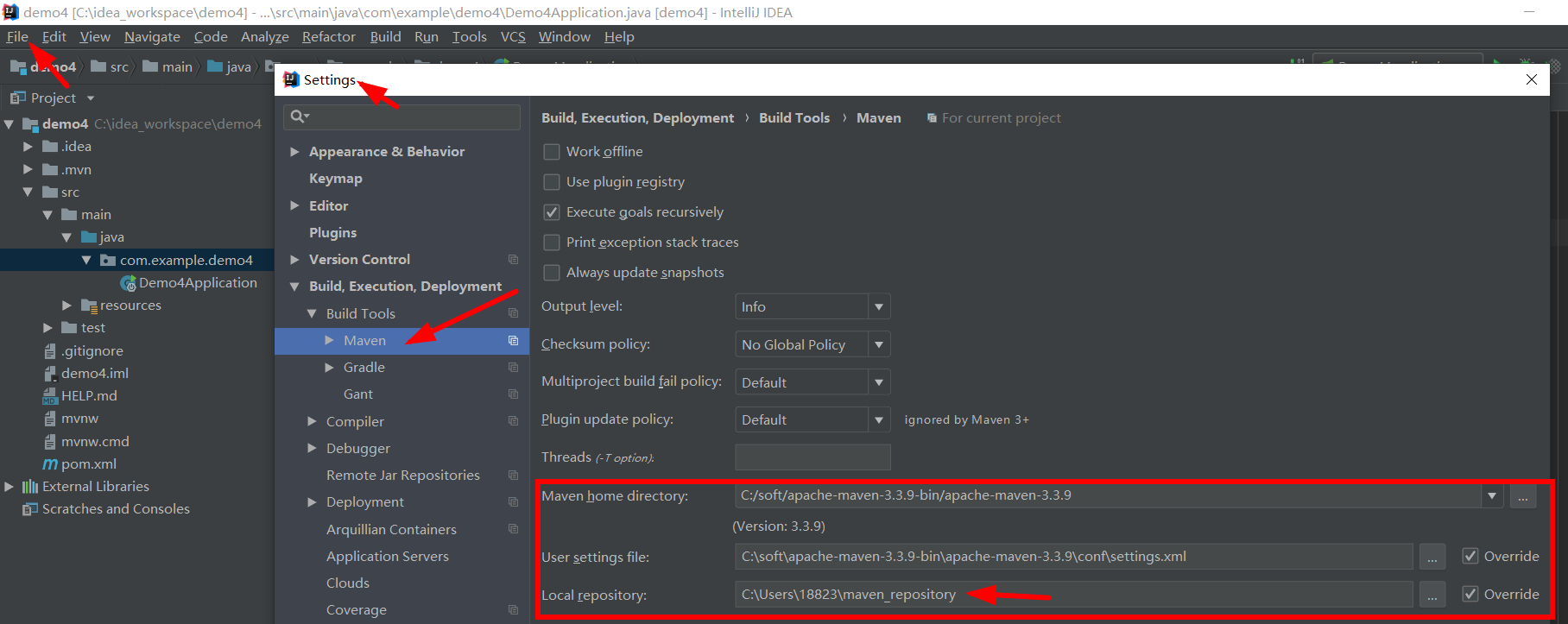Viewport: 1568px width, 624px height.
Task: Enable Work offline checkbox
Action: pyautogui.click(x=552, y=152)
